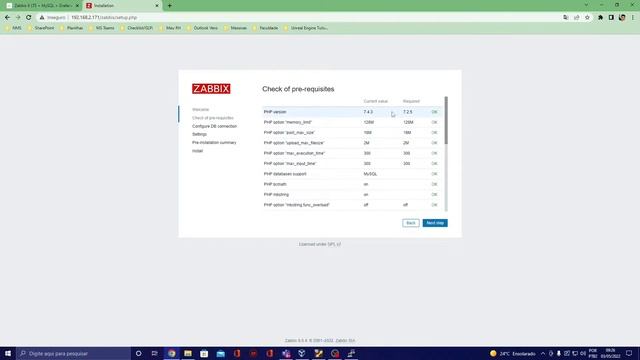Screen dimensions: 640x360
Task: Open Mail app from taskbar
Action: coord(220,353)
